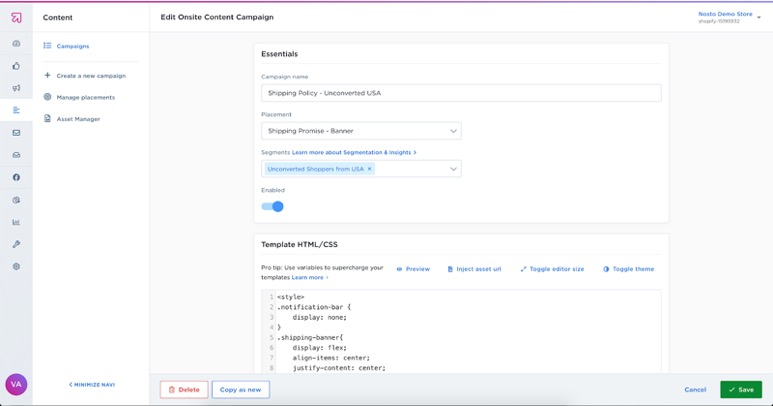Click code line 'display: none;'

(x=319, y=317)
